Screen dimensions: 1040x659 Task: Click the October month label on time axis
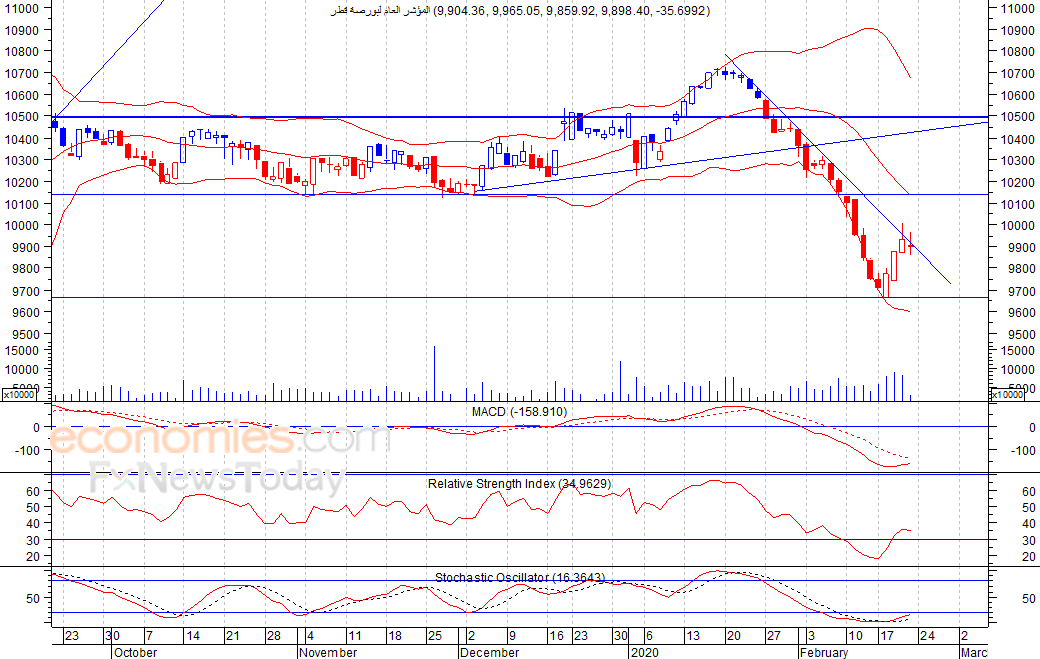135,652
